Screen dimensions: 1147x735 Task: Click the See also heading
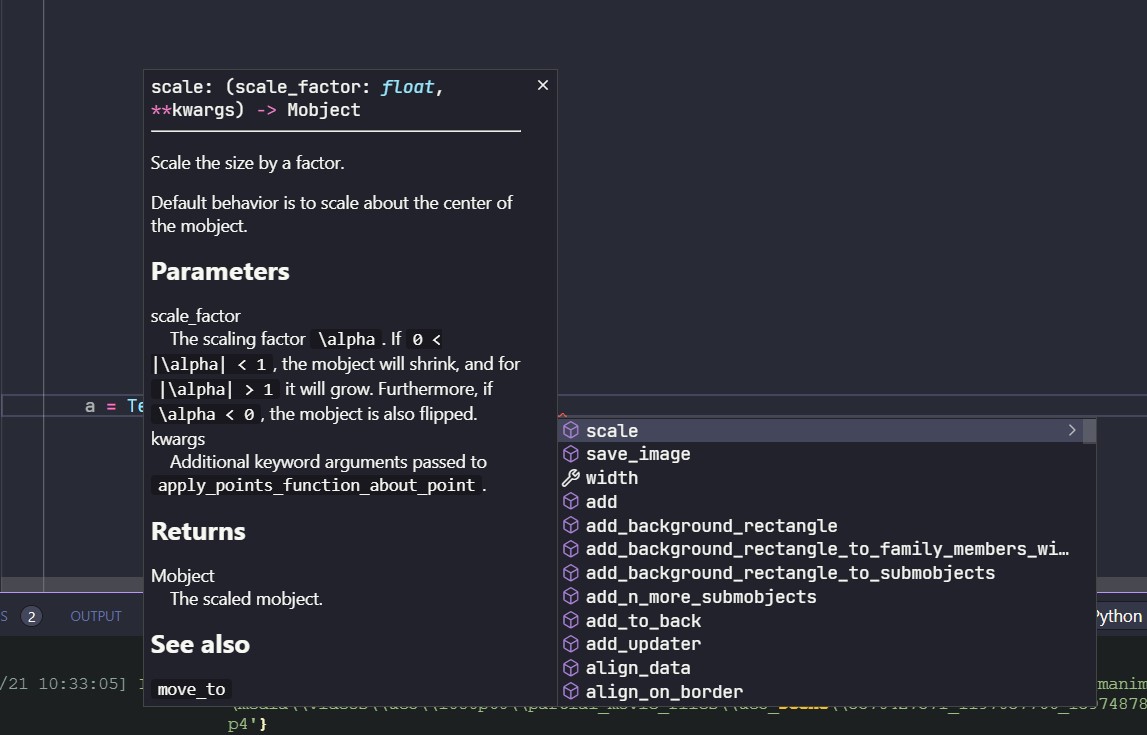pos(200,644)
